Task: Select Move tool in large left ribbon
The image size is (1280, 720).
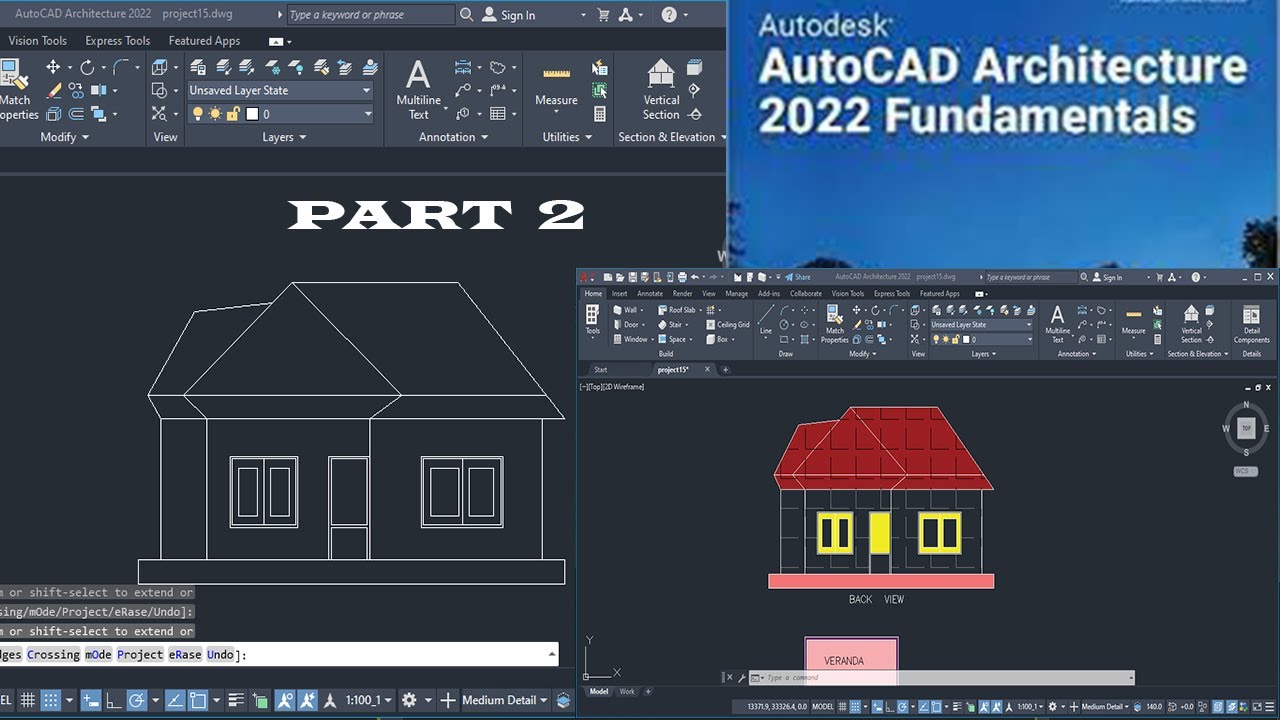Action: [53, 68]
